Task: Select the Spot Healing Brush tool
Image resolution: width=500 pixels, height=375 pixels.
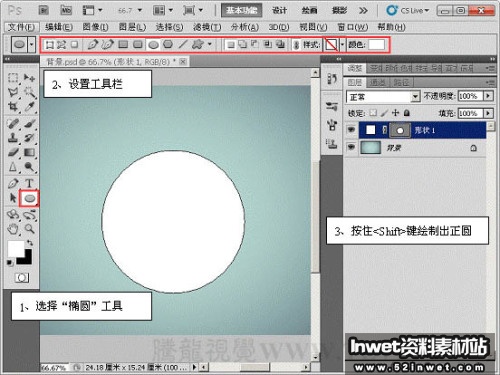Action: 13,124
